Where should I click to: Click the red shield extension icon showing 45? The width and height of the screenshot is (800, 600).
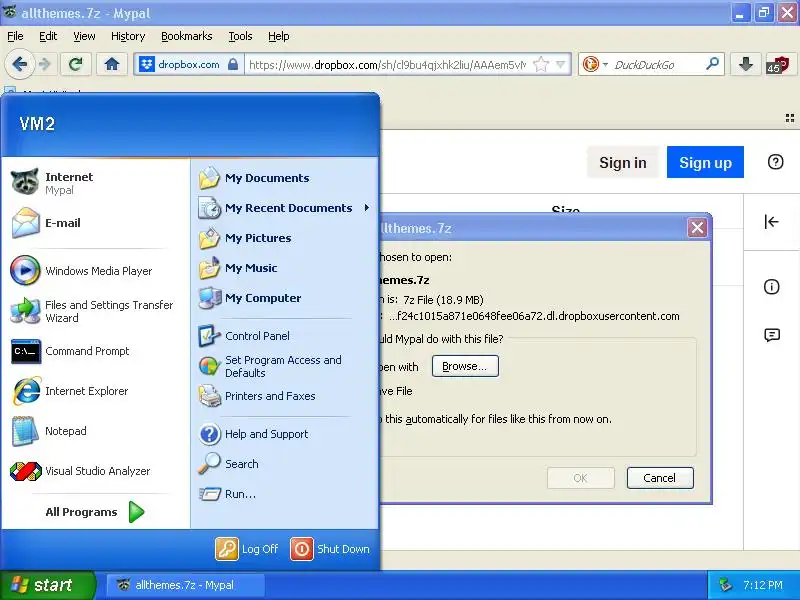point(778,65)
